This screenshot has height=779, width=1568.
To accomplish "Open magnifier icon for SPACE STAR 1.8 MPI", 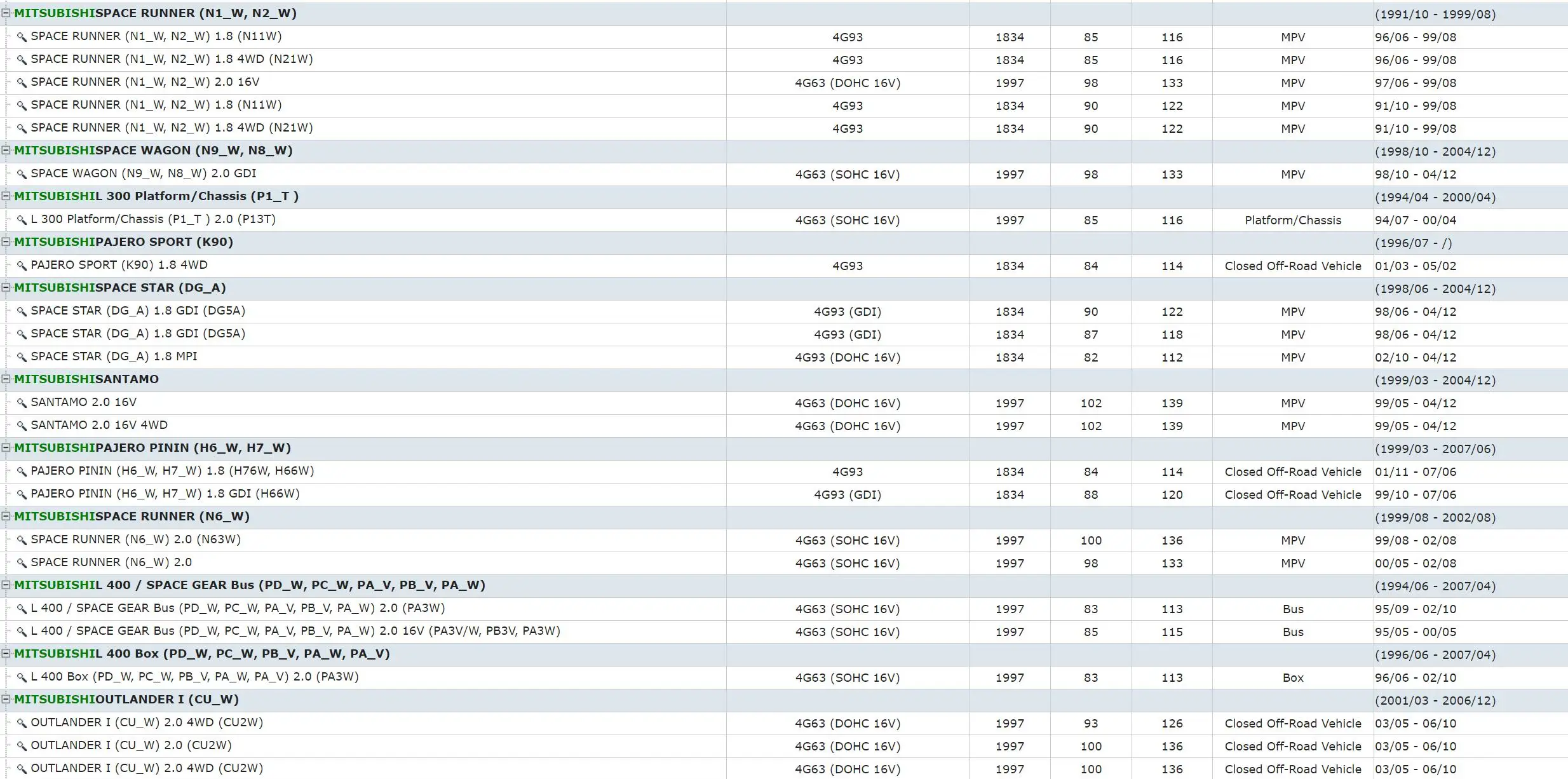I will point(22,357).
